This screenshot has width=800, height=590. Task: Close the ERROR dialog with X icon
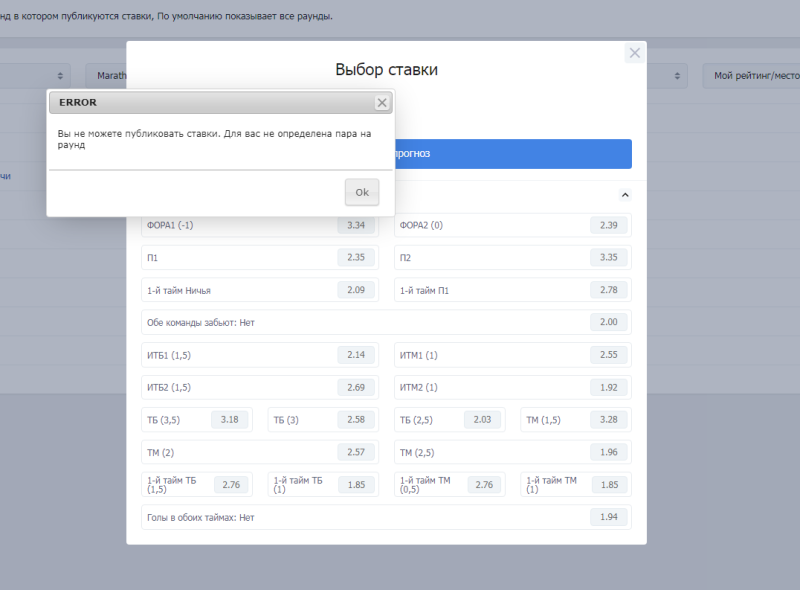click(382, 103)
